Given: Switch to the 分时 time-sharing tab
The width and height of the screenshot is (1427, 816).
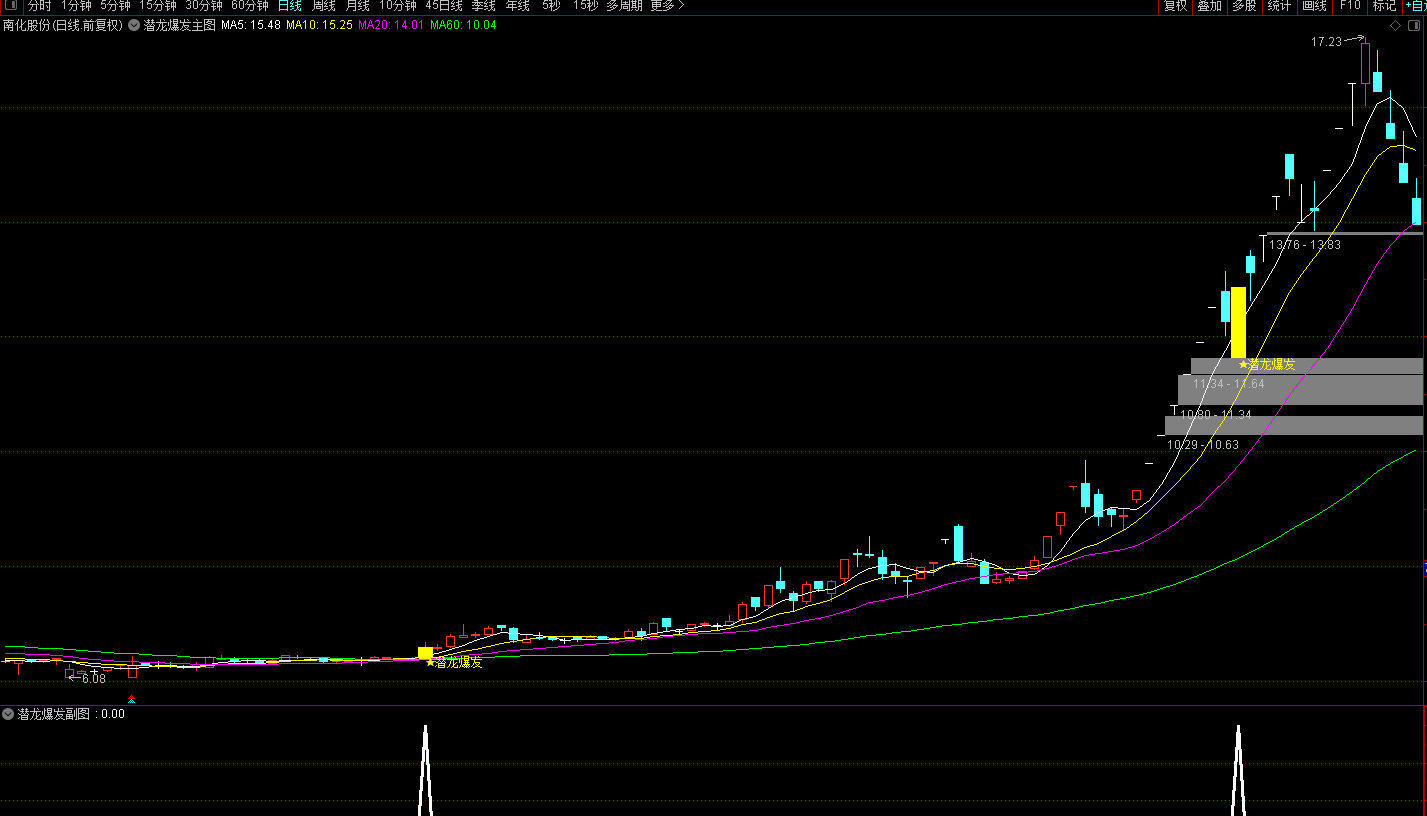Looking at the screenshot, I should tap(39, 6).
